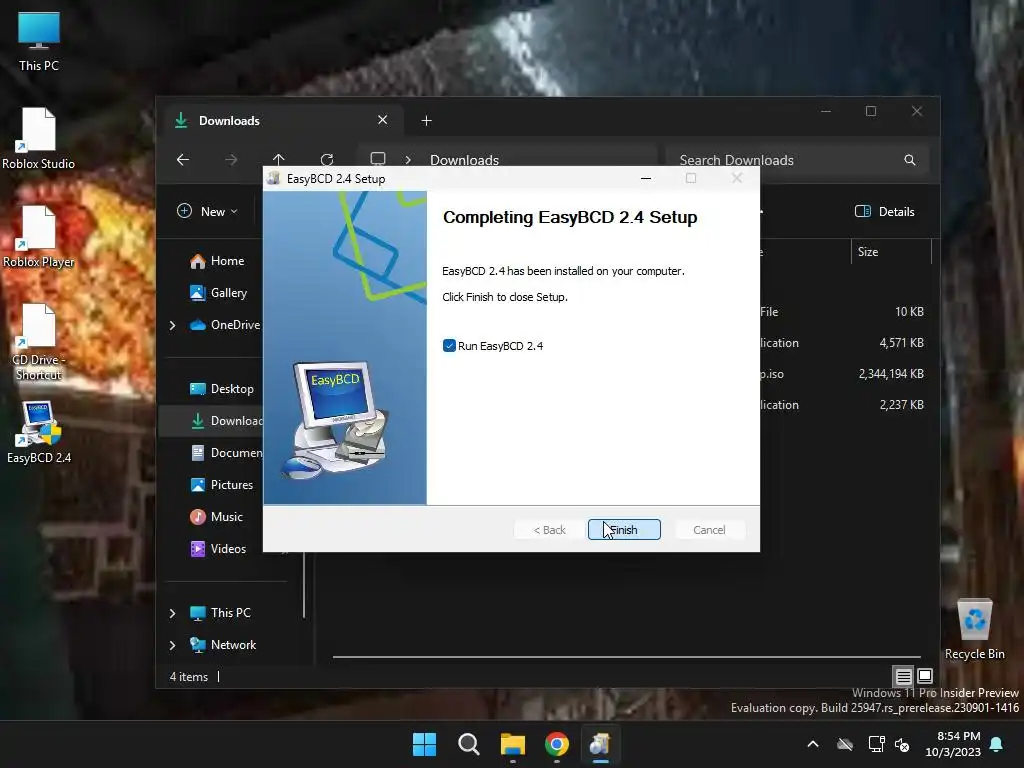Minimize the EasyBCD 2.4 Setup window

tap(646, 178)
